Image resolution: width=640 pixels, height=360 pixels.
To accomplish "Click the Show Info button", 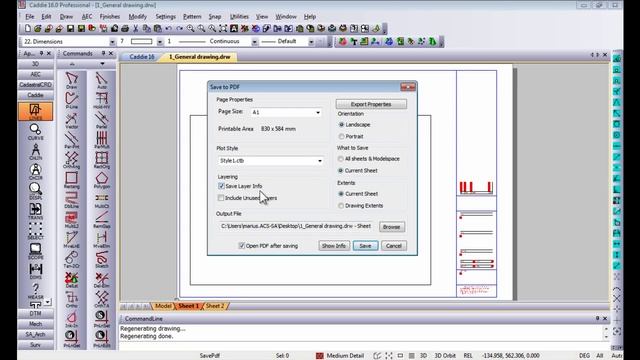I will [334, 246].
